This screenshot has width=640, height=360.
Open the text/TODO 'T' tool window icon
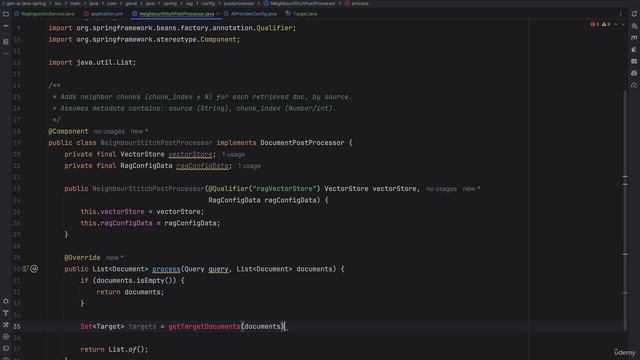click(6, 313)
